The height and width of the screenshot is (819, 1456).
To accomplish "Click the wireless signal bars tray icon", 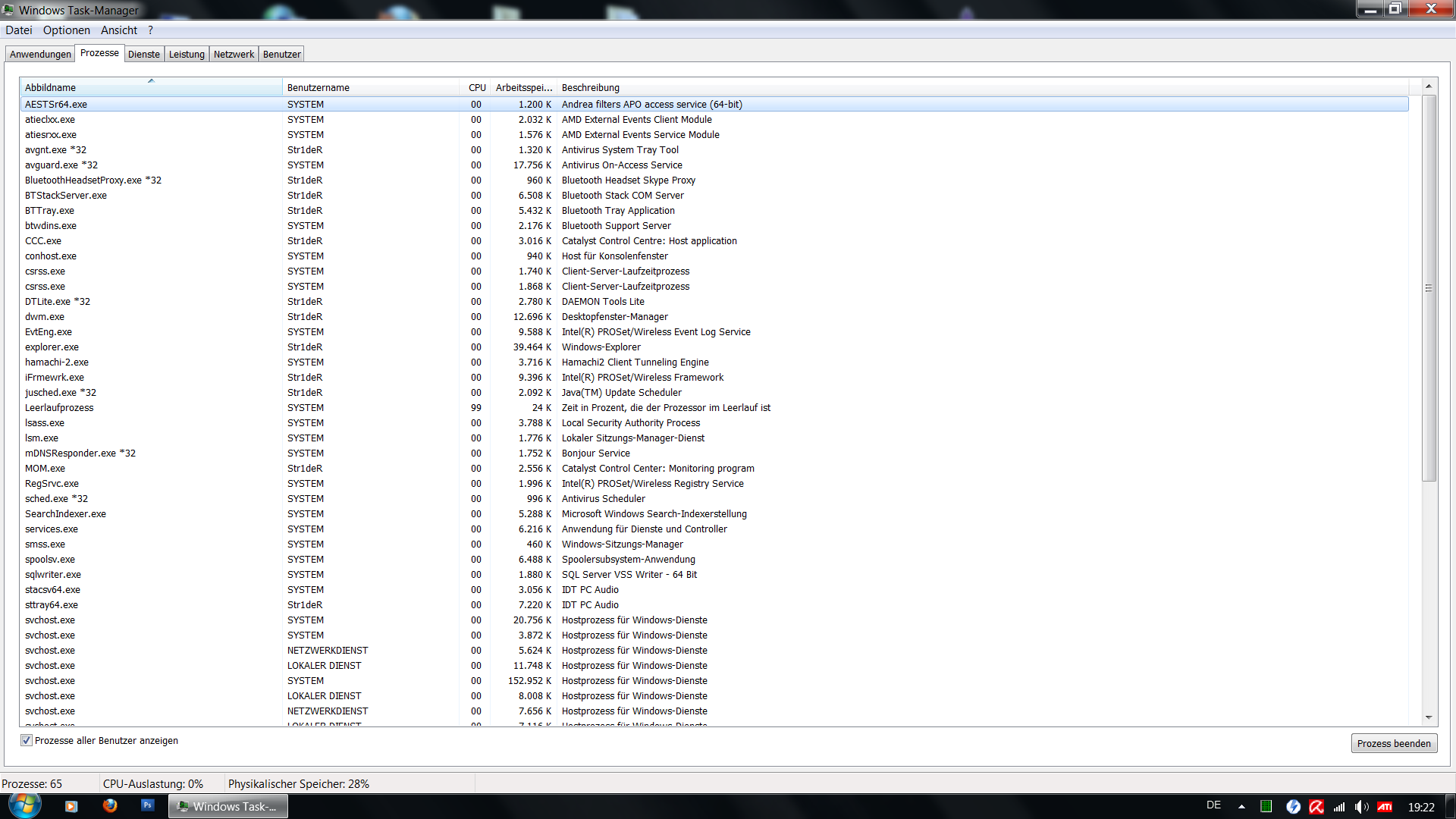I will click(1339, 807).
